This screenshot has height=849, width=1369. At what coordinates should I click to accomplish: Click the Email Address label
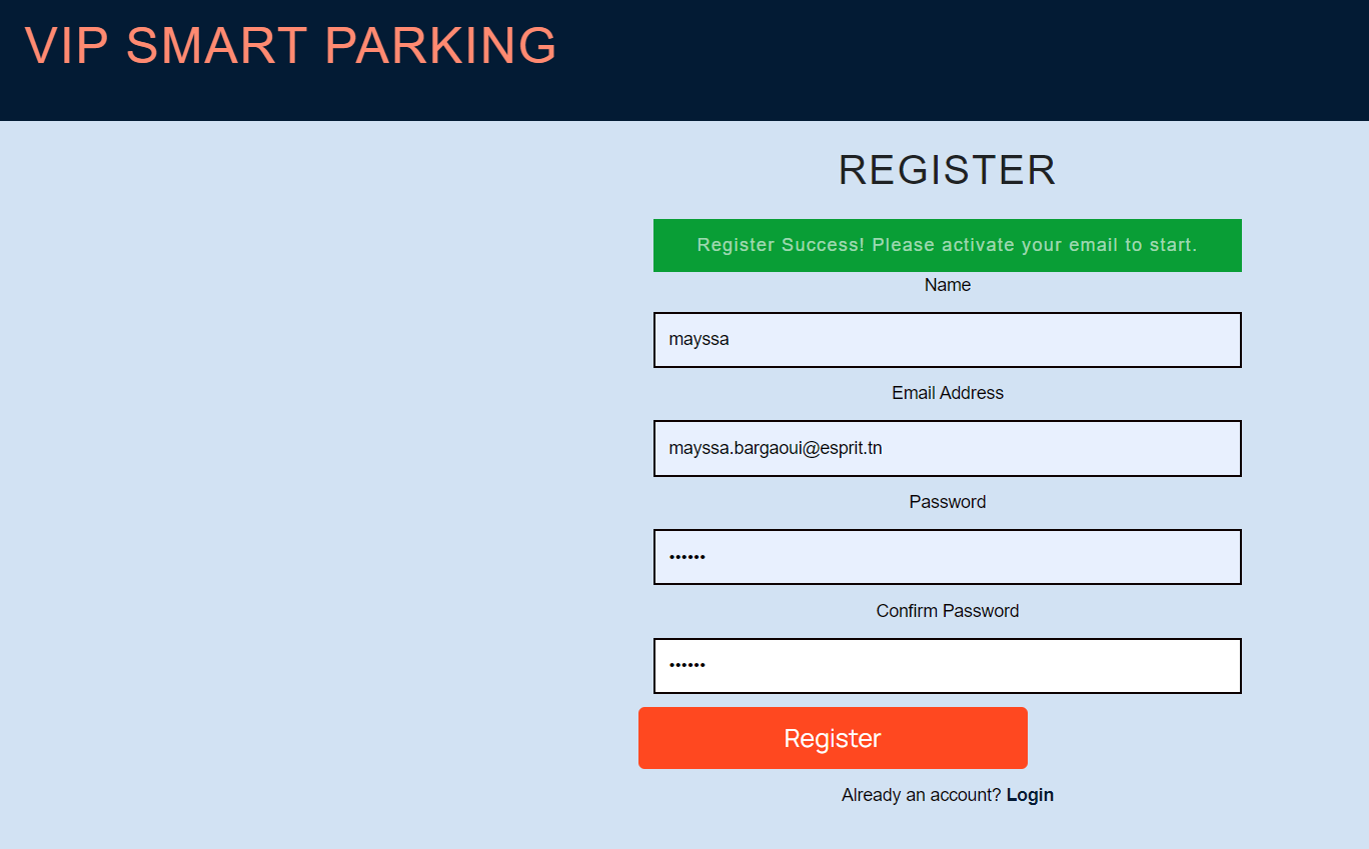(947, 393)
